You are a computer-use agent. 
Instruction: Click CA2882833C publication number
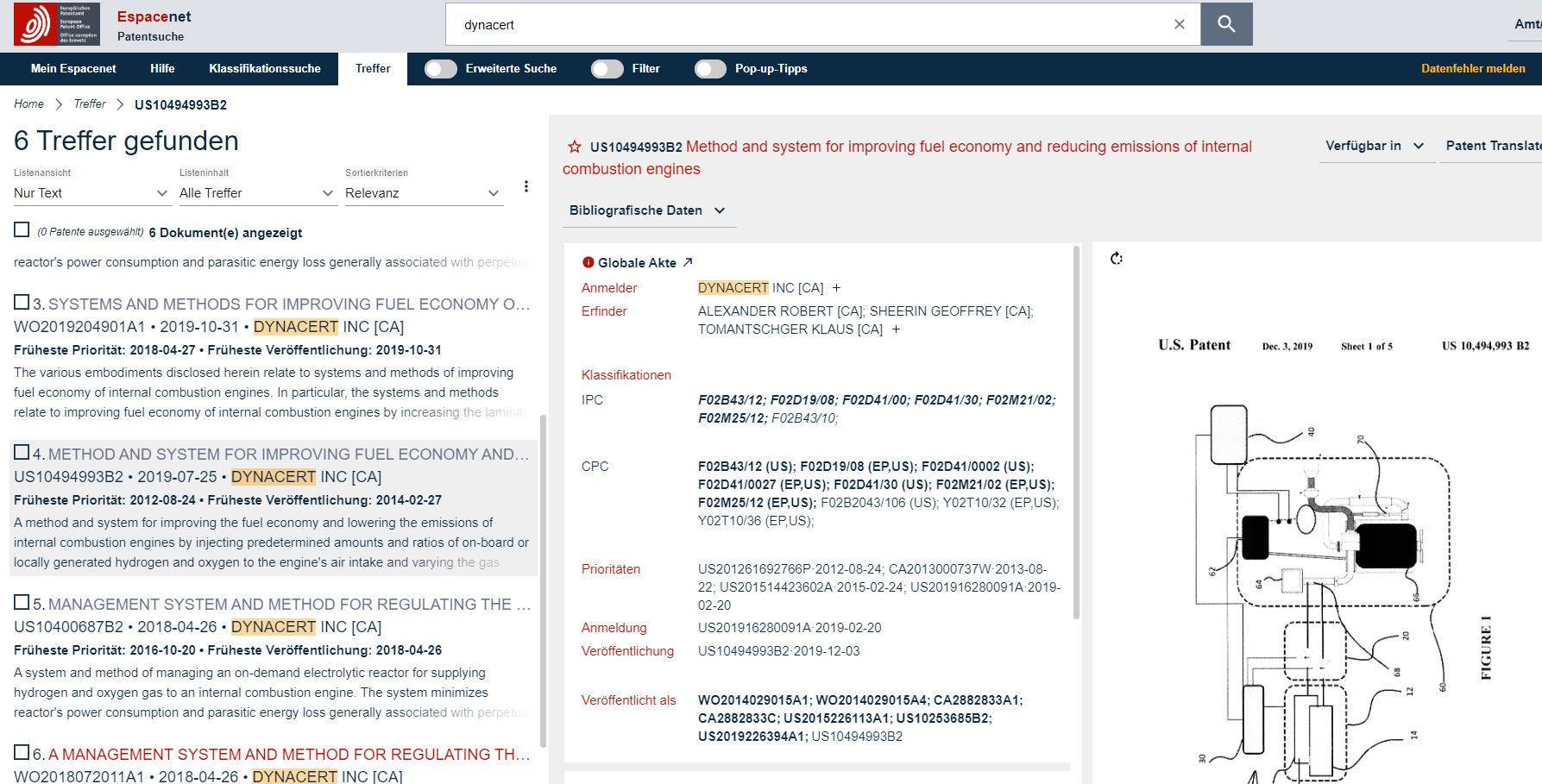point(736,718)
